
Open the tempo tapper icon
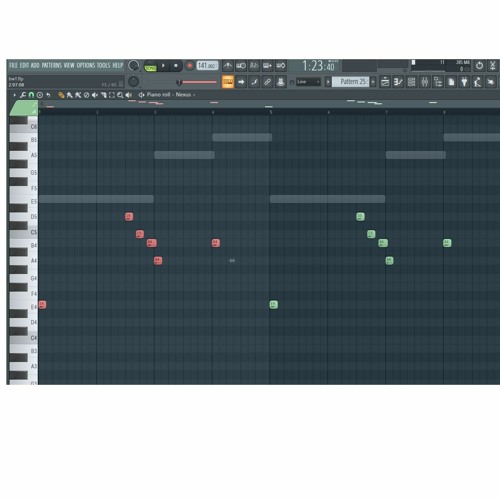[477, 82]
